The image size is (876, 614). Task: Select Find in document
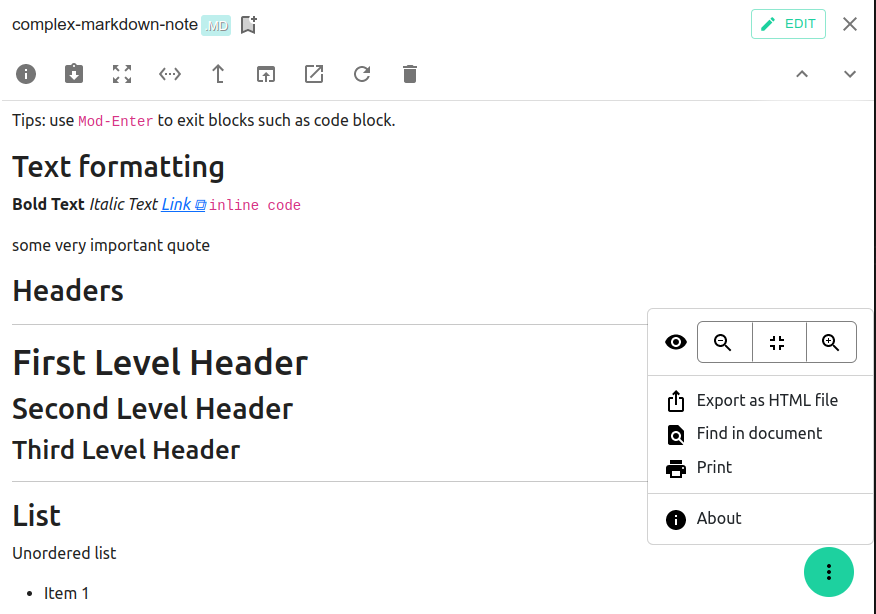click(x=759, y=433)
